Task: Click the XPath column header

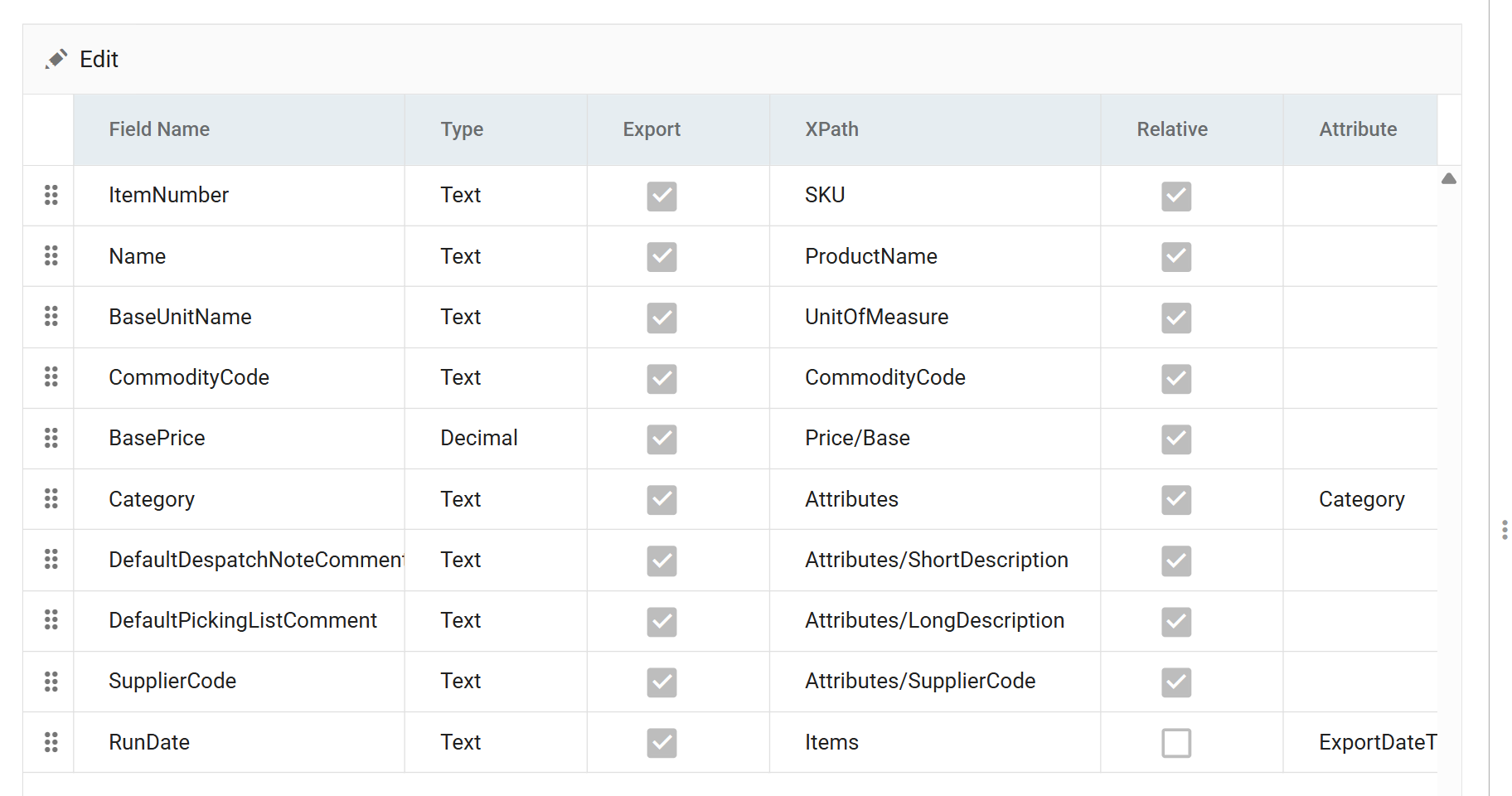Action: point(935,129)
